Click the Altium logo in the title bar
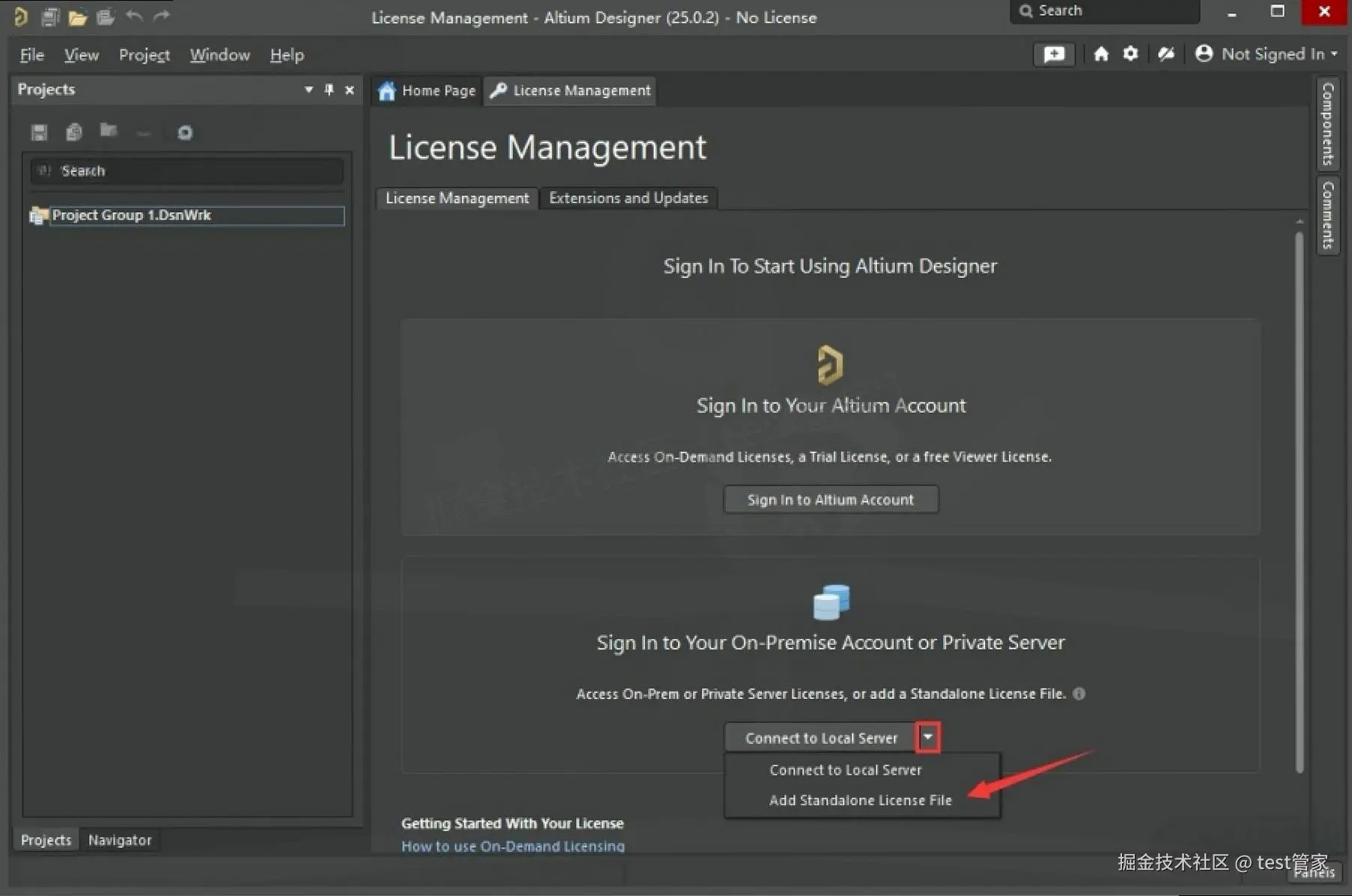Screen dimensions: 1352x896 [20, 16]
